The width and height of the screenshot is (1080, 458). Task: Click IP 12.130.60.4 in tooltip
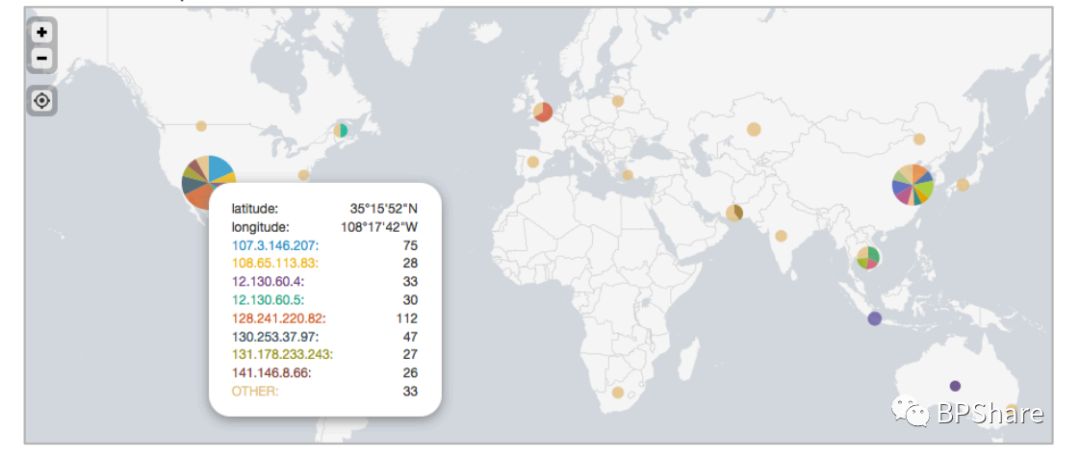tap(267, 282)
